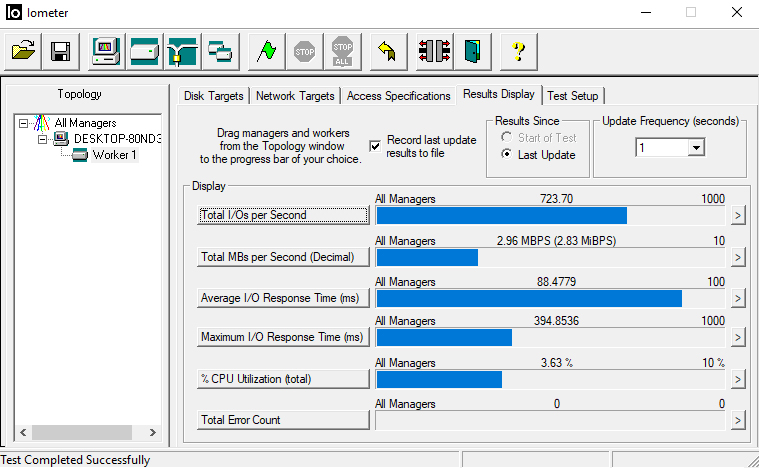Open arrow for Total I/Os per Second bar
Viewport: 759px width, 468px height.
[x=738, y=215]
